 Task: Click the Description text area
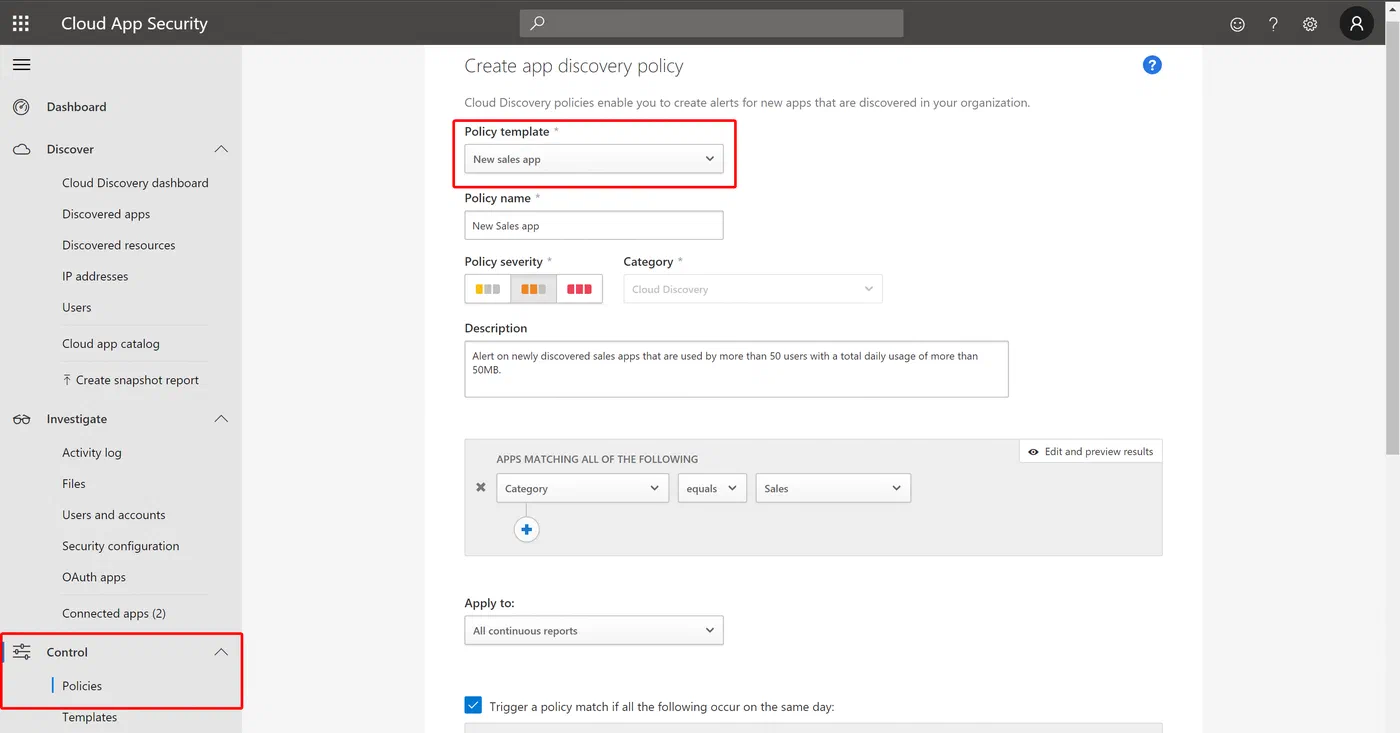(736, 369)
